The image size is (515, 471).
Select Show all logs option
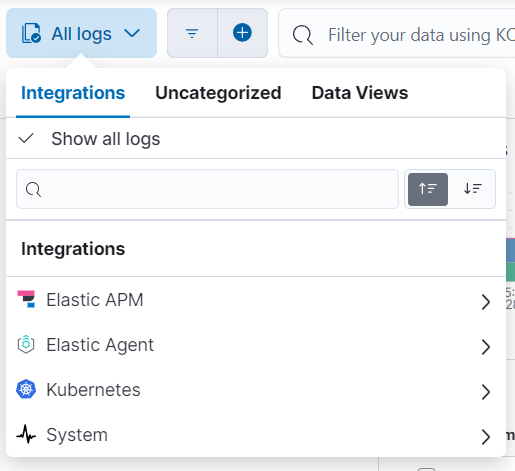coord(256,139)
